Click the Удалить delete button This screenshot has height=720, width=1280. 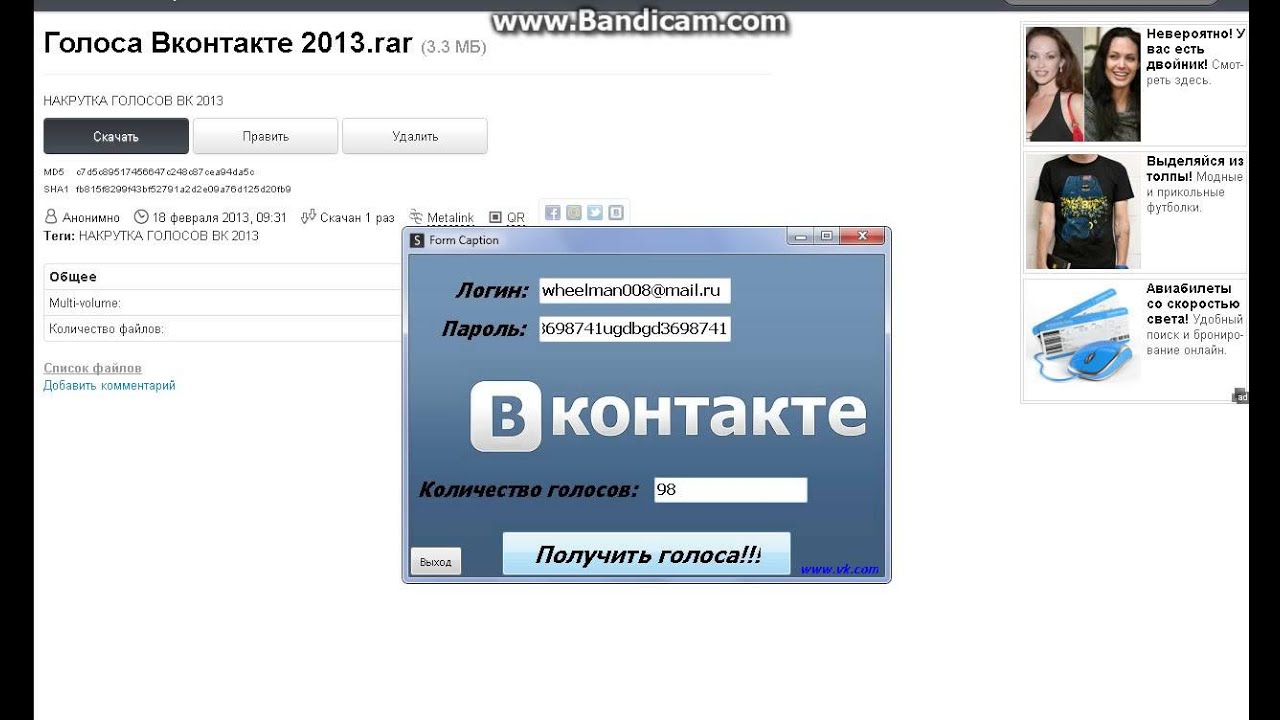pos(415,136)
